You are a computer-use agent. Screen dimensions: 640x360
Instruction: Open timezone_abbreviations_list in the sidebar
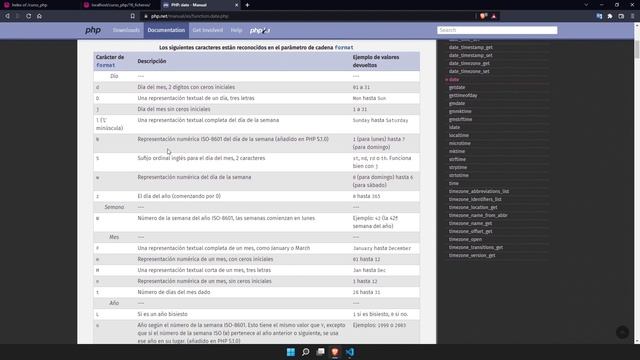coord(479,191)
